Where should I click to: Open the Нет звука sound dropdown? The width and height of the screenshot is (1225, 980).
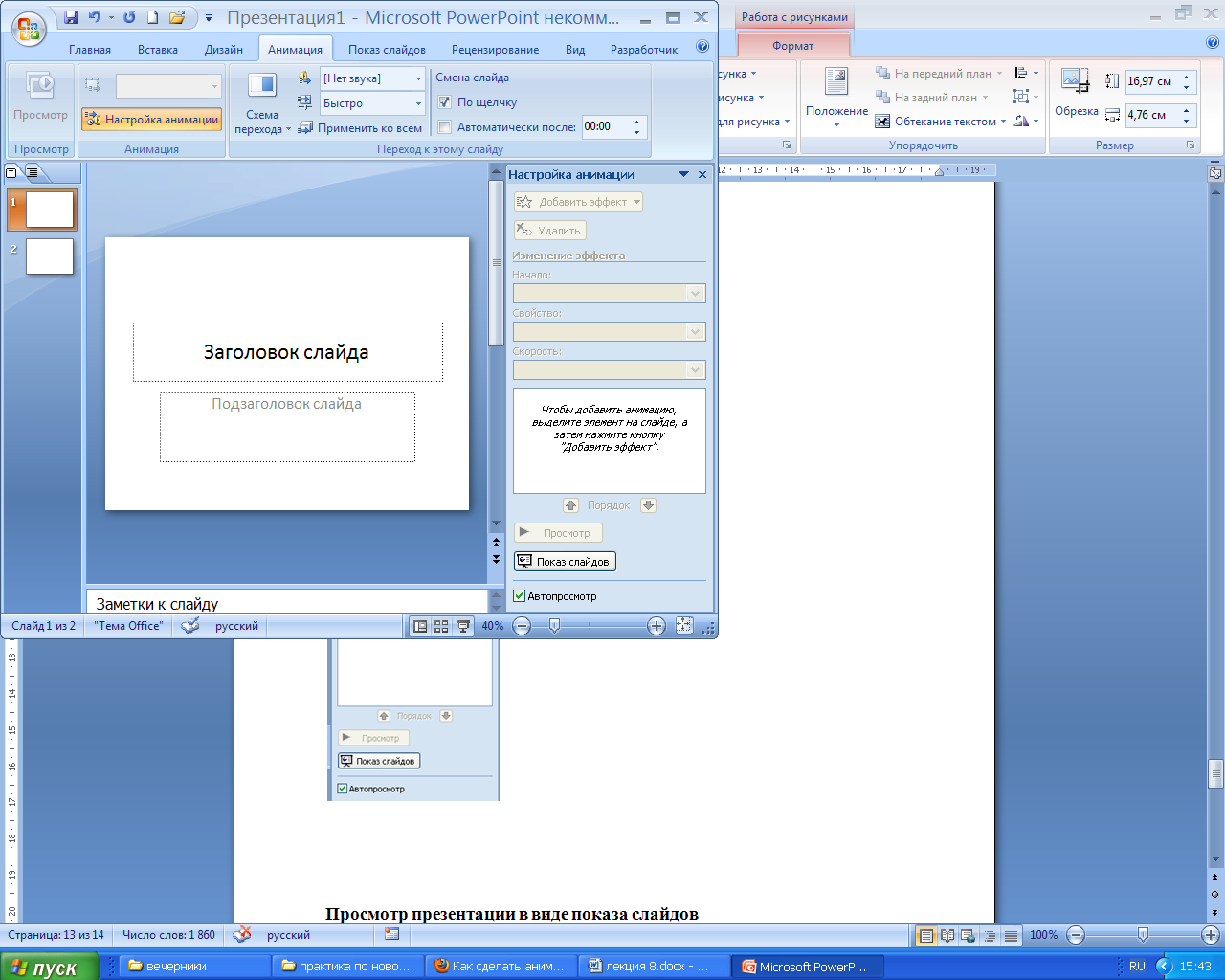(418, 78)
